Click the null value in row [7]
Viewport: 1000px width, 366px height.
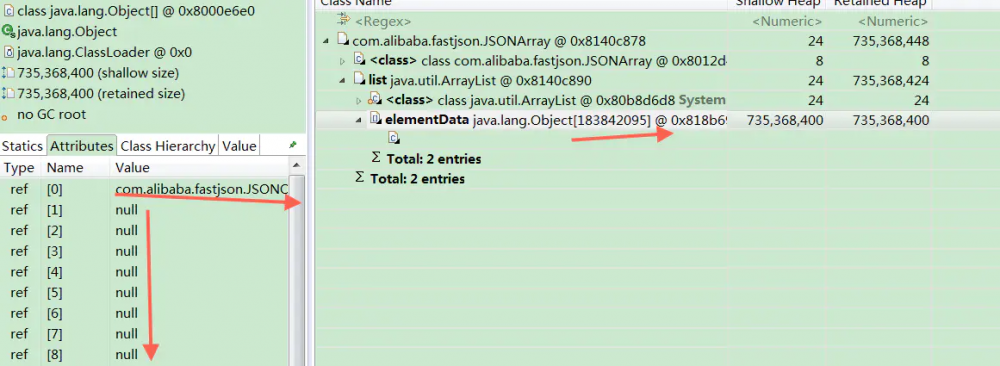click(x=126, y=334)
